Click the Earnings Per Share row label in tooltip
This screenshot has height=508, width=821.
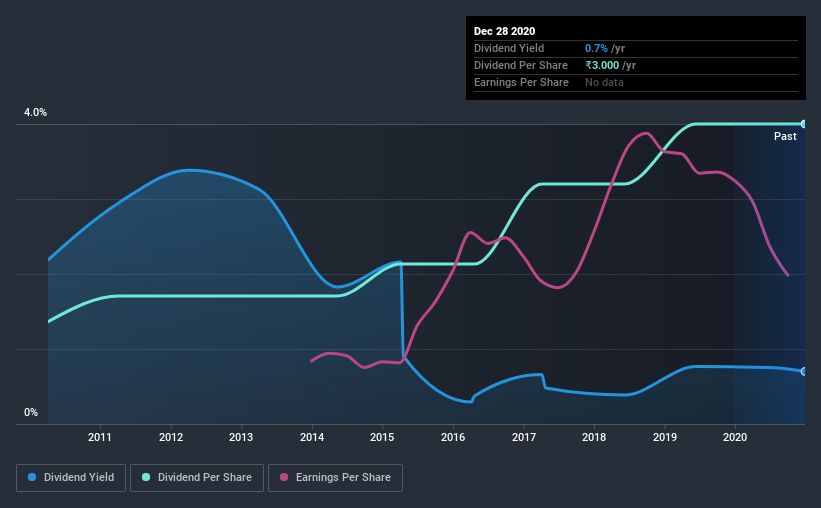tap(521, 82)
